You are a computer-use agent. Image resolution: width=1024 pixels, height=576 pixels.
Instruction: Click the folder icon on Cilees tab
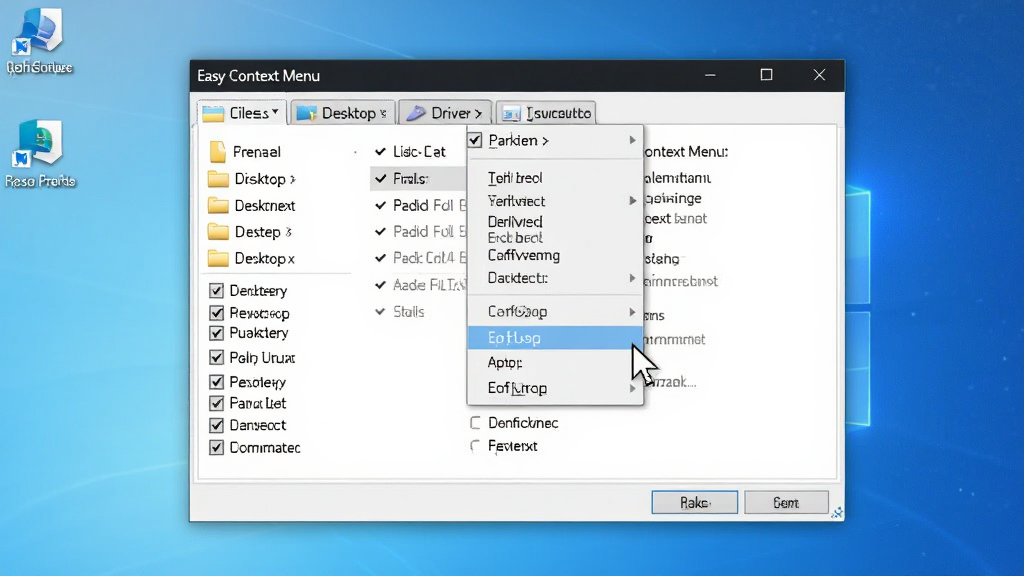(x=213, y=114)
